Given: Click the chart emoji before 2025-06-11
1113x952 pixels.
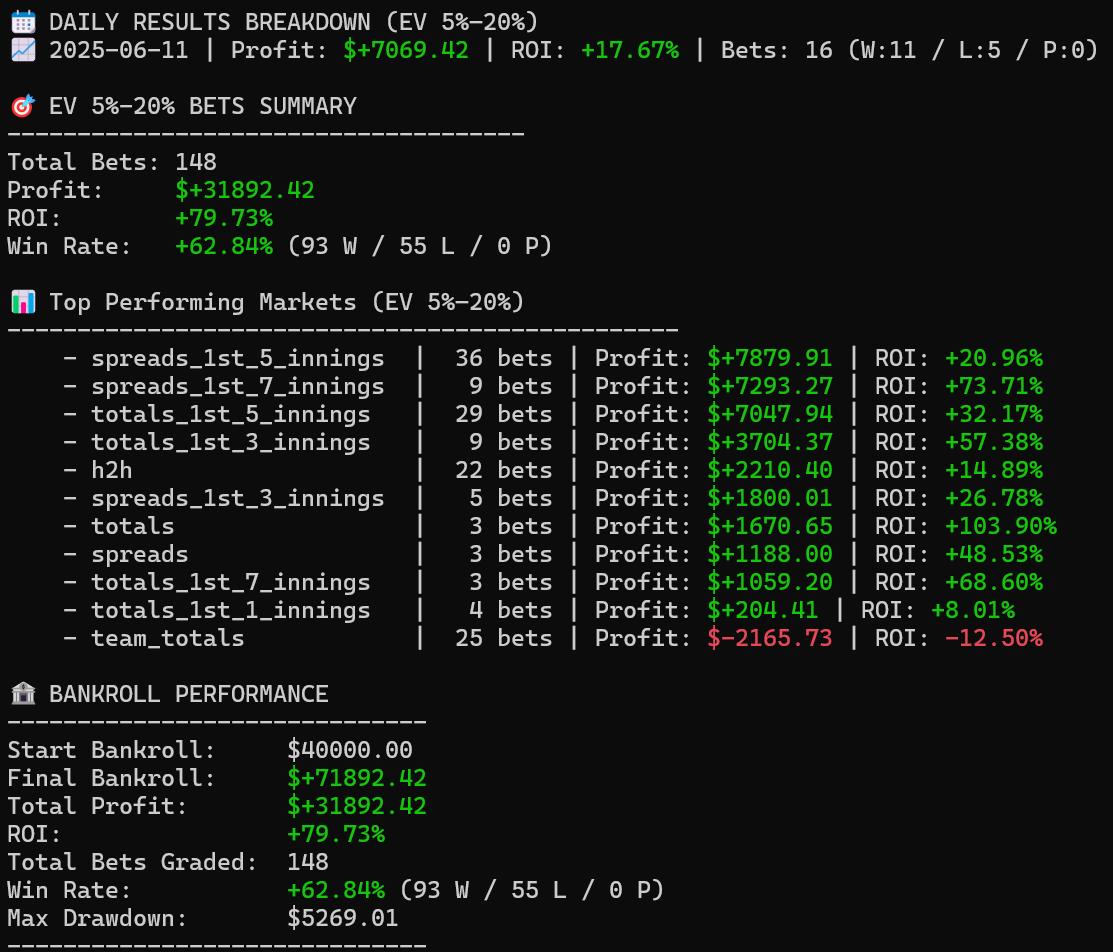Looking at the screenshot, I should [23, 50].
